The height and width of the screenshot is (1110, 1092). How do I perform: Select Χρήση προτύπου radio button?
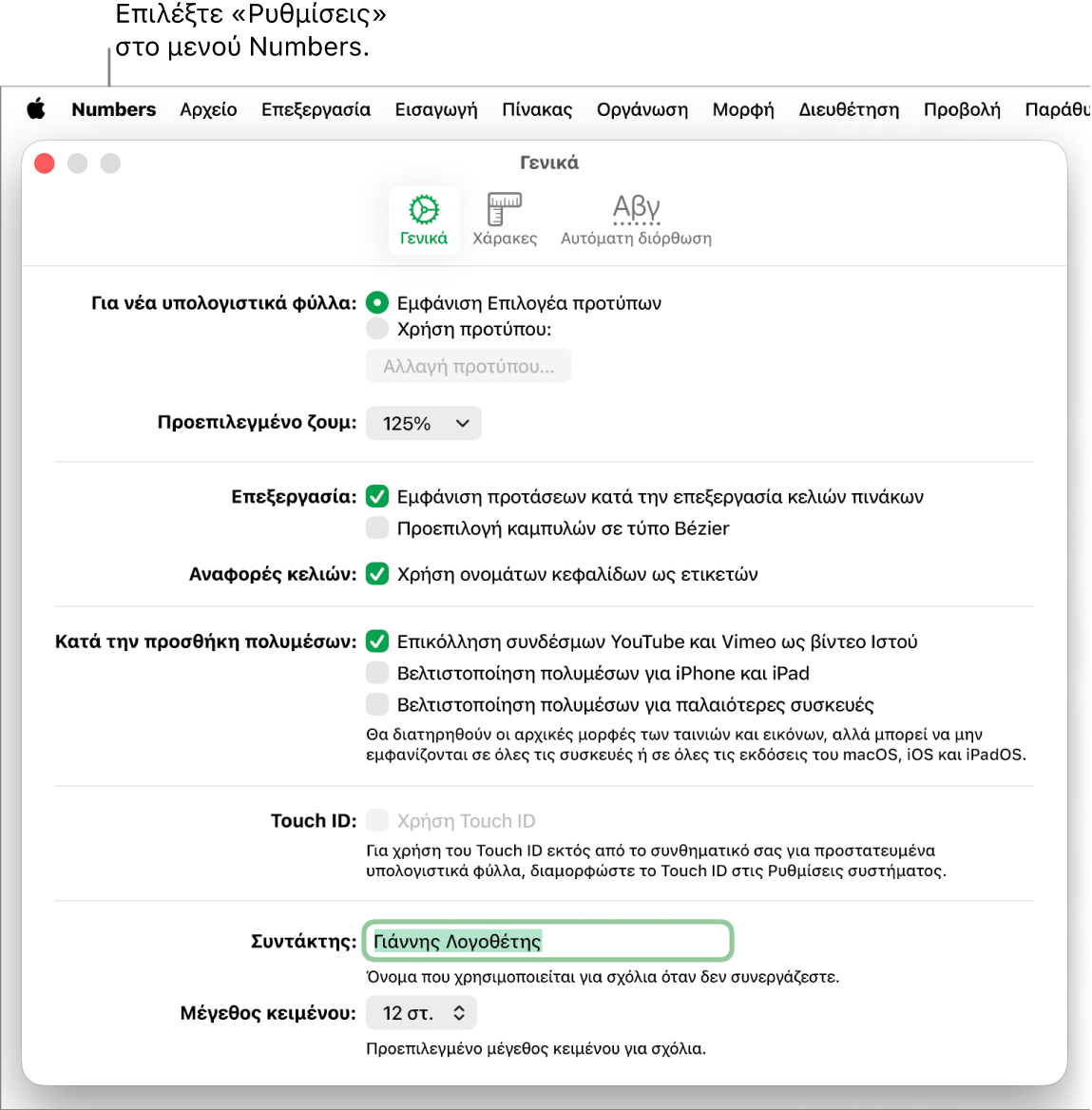pos(376,329)
